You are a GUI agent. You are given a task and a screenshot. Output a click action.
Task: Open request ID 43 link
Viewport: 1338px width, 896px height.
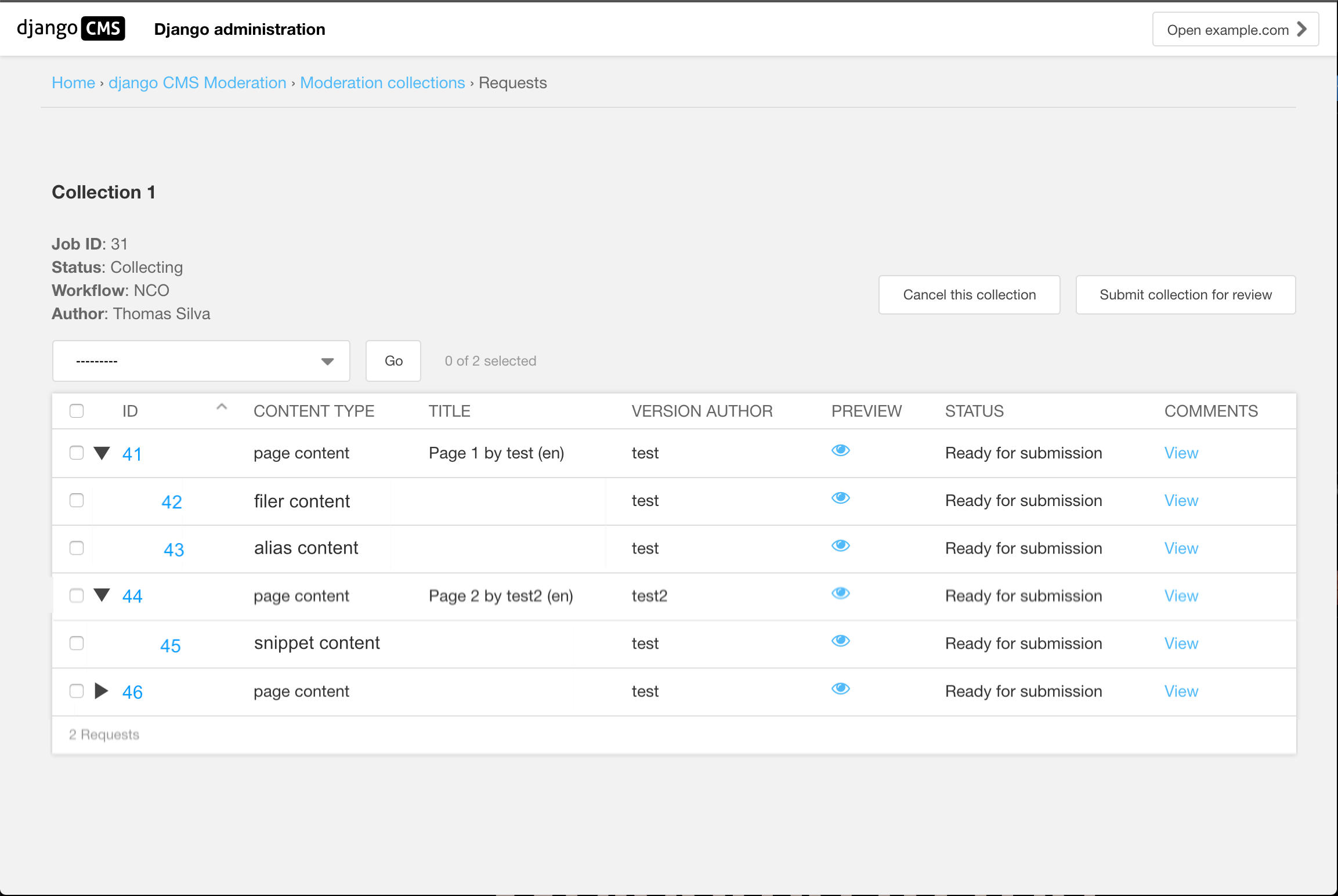pos(174,550)
